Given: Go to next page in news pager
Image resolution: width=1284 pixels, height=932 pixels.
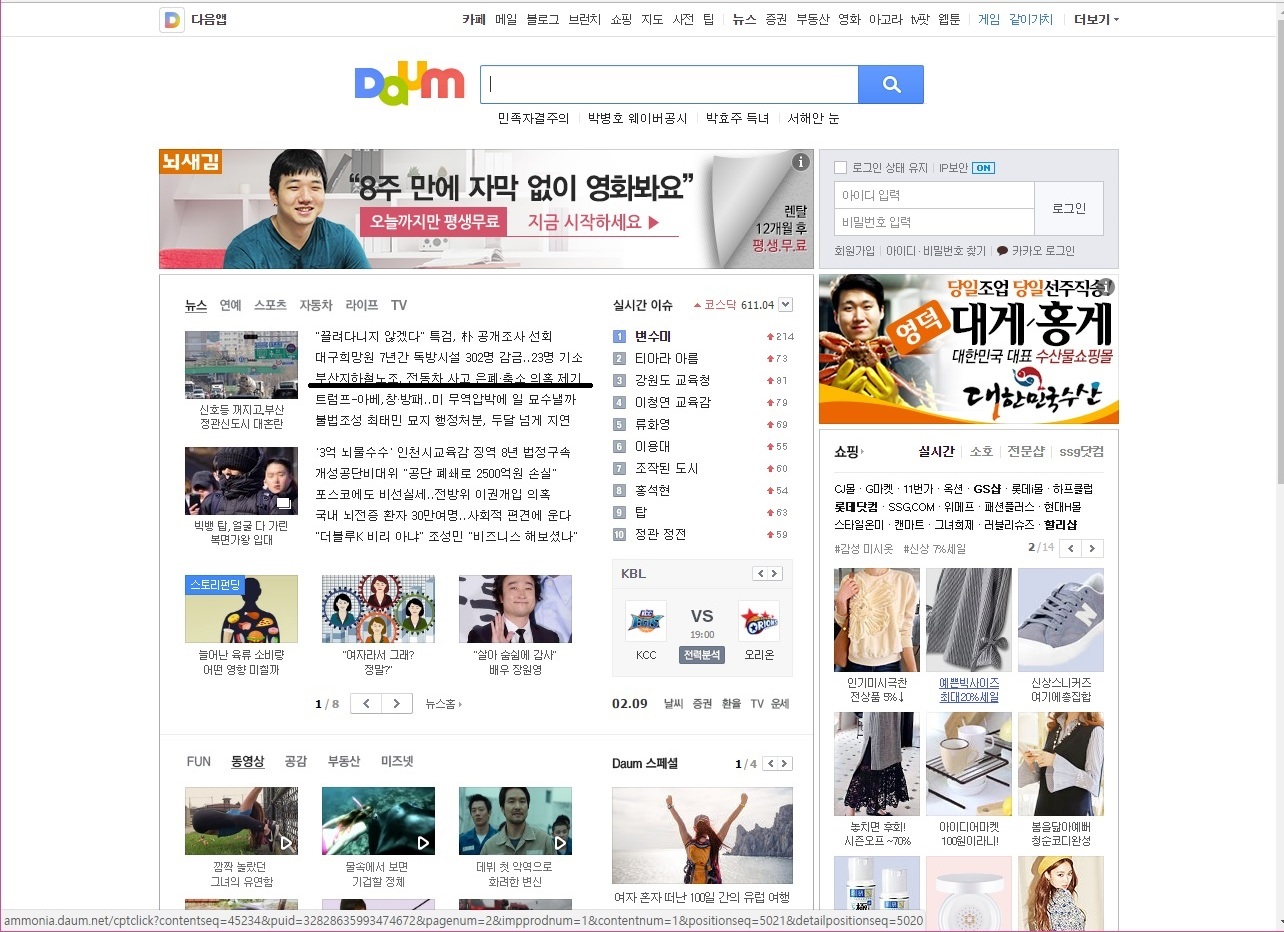Looking at the screenshot, I should click(x=397, y=704).
